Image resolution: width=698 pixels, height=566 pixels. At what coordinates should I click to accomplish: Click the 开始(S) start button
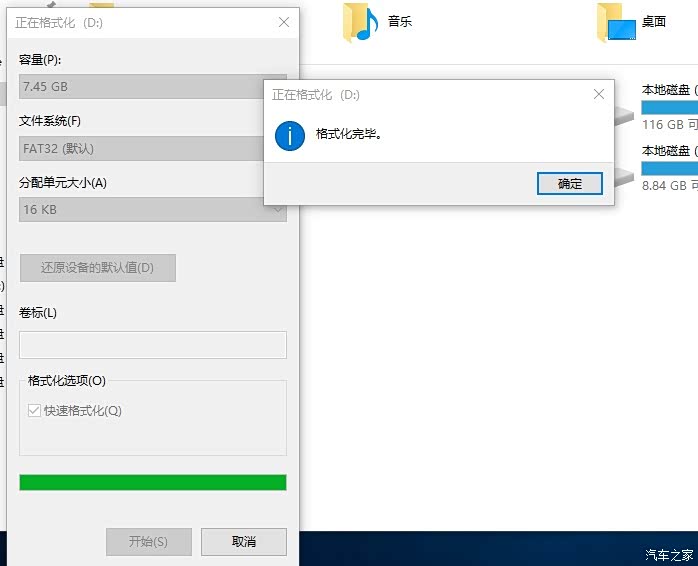pyautogui.click(x=149, y=542)
